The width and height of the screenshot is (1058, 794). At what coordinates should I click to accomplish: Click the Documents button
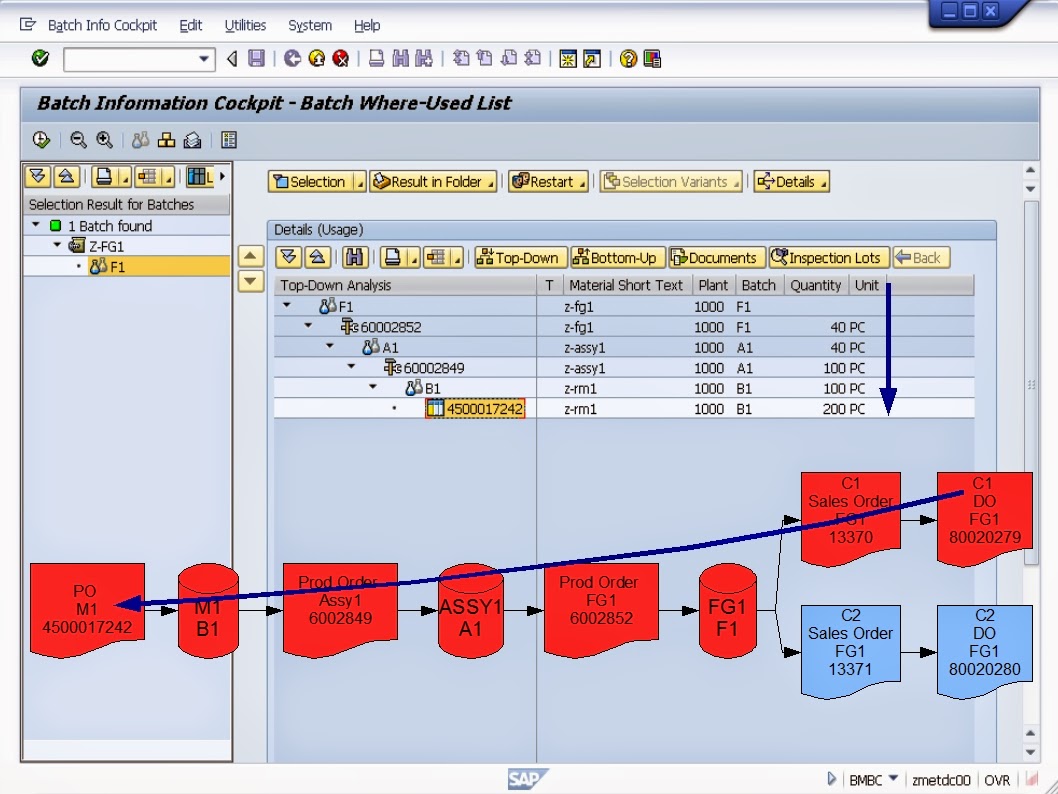(x=717, y=258)
